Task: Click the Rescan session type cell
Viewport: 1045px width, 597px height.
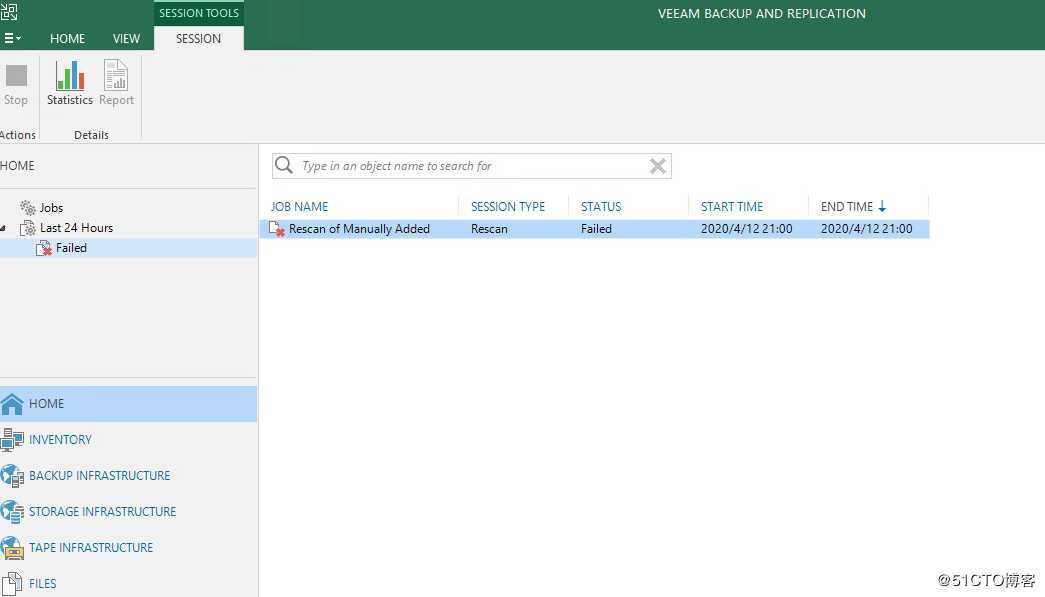Action: coord(489,229)
